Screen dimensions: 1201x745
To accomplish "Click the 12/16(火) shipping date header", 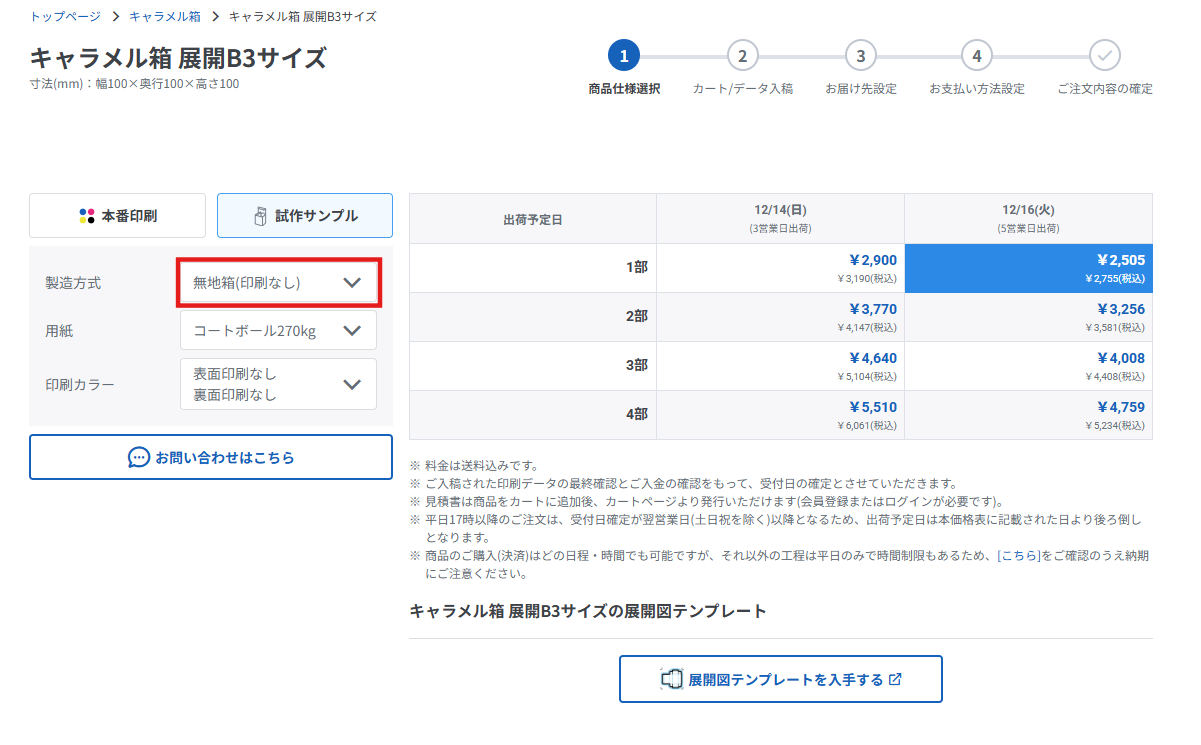I will pos(1028,218).
